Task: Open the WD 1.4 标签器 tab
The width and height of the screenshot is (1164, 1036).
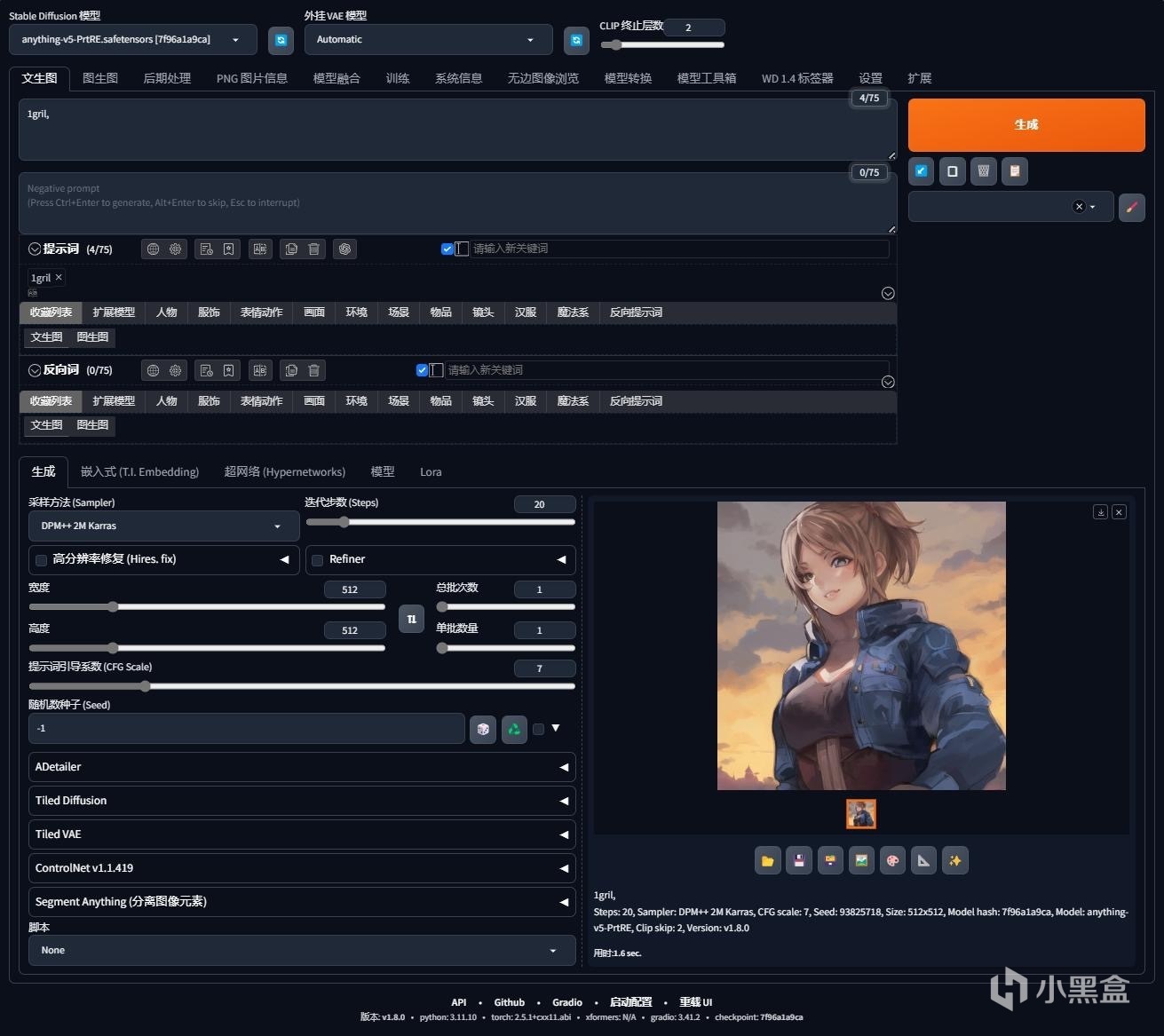Action: pos(797,78)
